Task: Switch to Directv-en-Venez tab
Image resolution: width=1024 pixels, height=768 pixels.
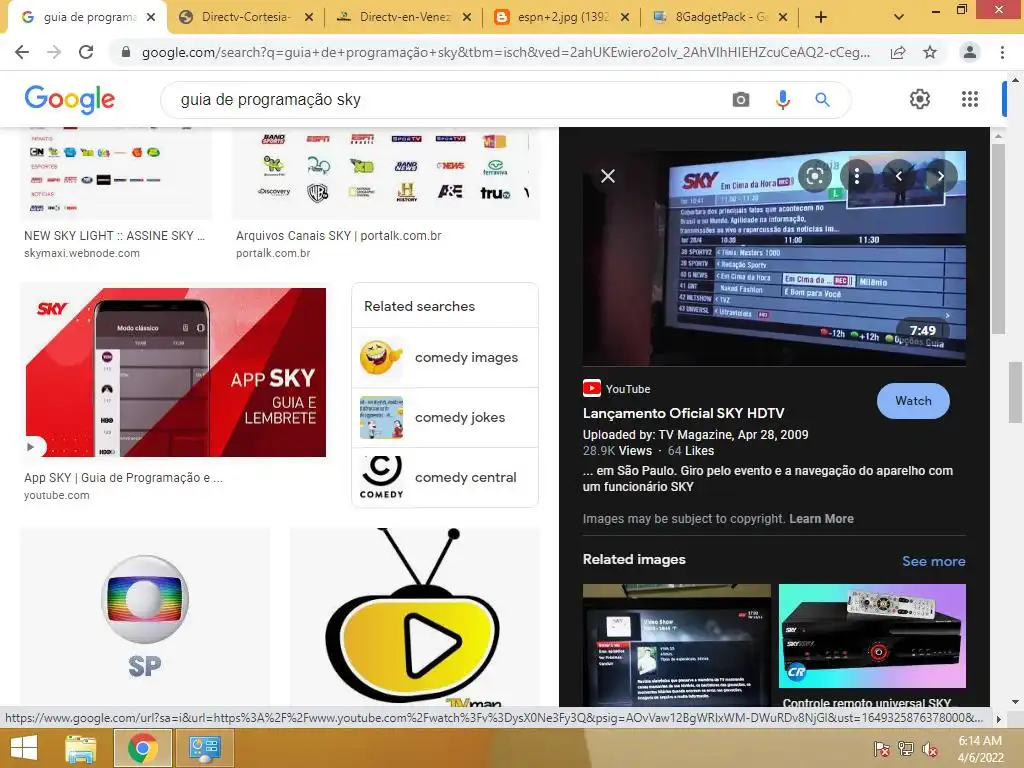Action: click(x=404, y=17)
